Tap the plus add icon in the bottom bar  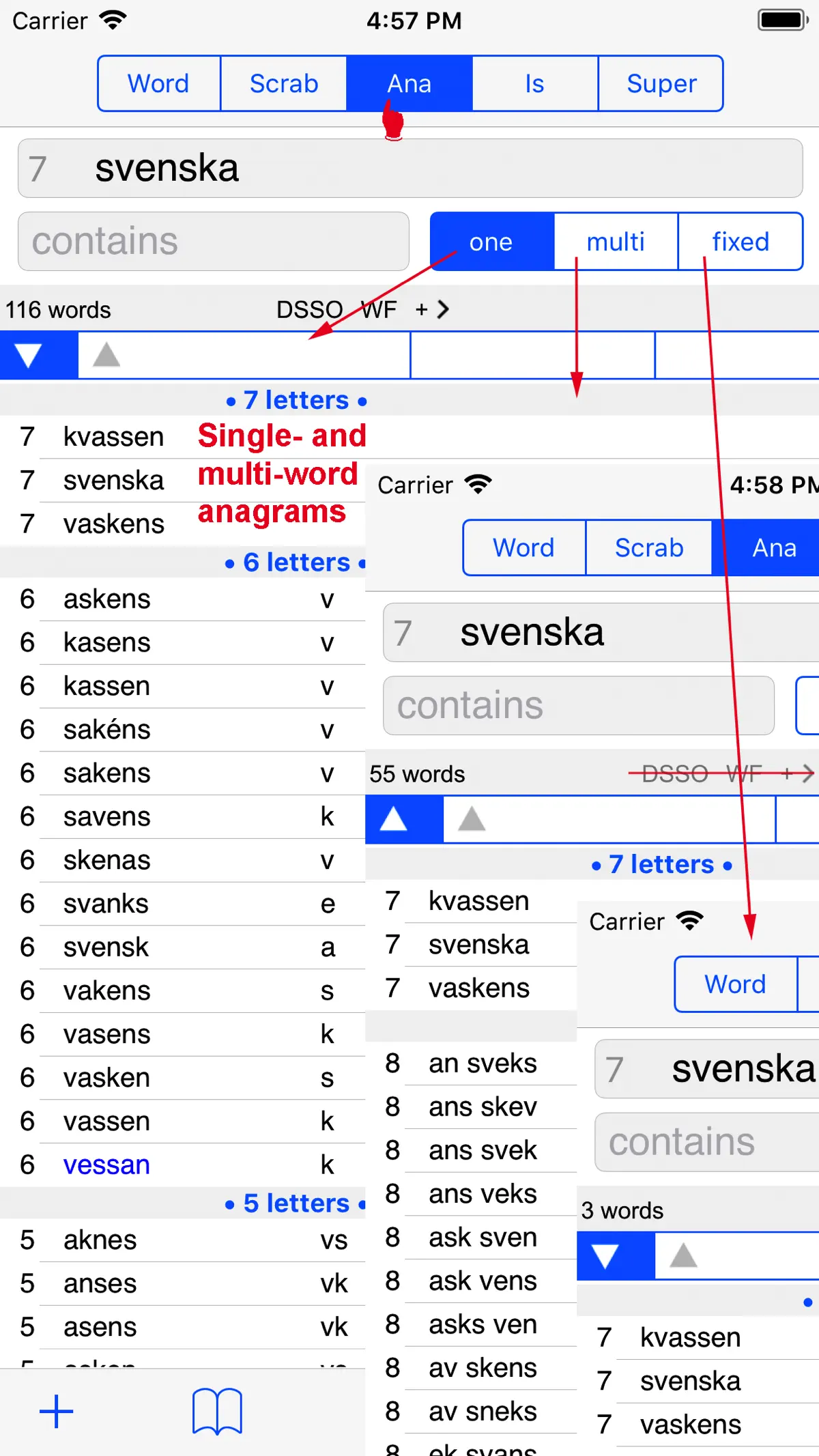pyautogui.click(x=56, y=1411)
